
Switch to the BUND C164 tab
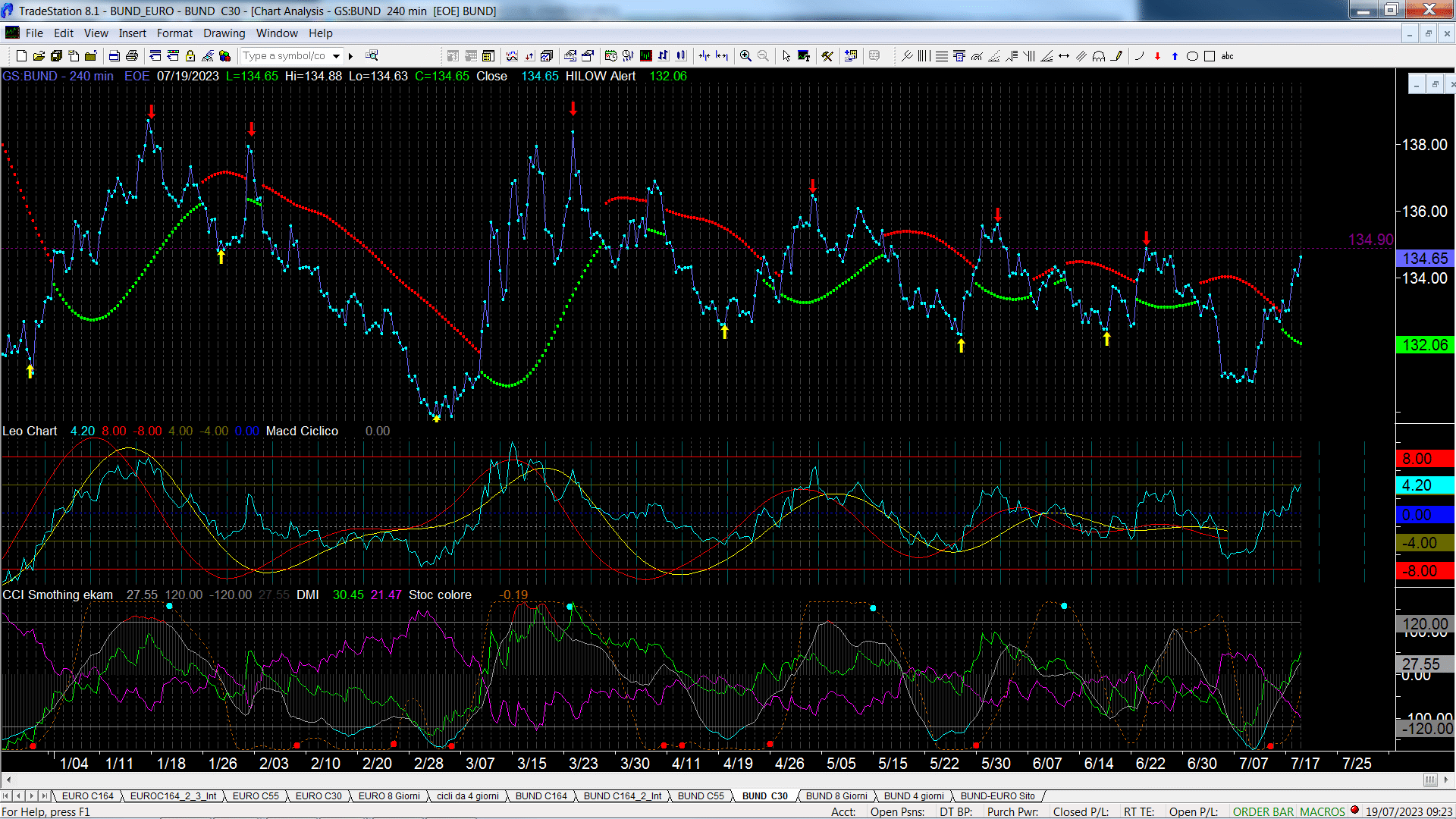pyautogui.click(x=541, y=795)
